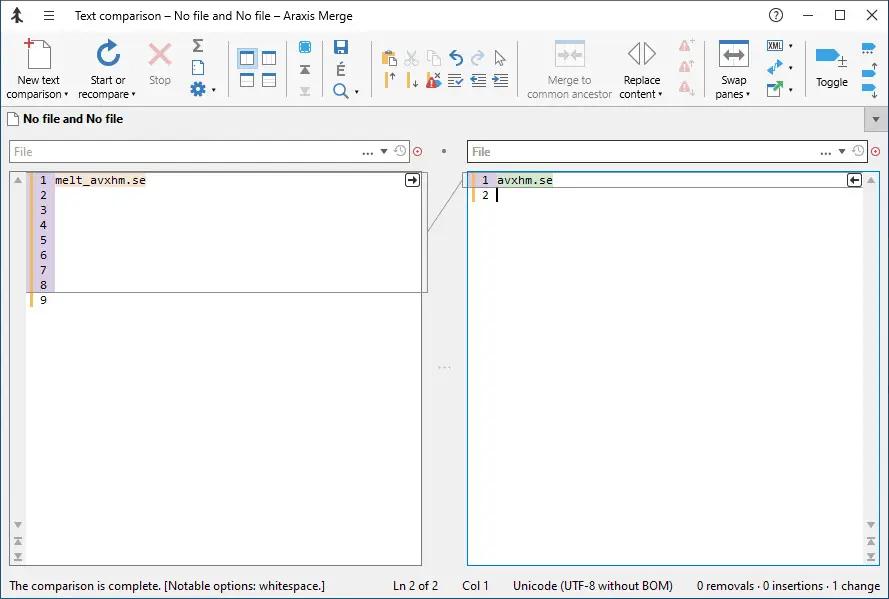The width and height of the screenshot is (889, 599).
Task: Copy left line to right with arrow button
Action: pyautogui.click(x=412, y=180)
